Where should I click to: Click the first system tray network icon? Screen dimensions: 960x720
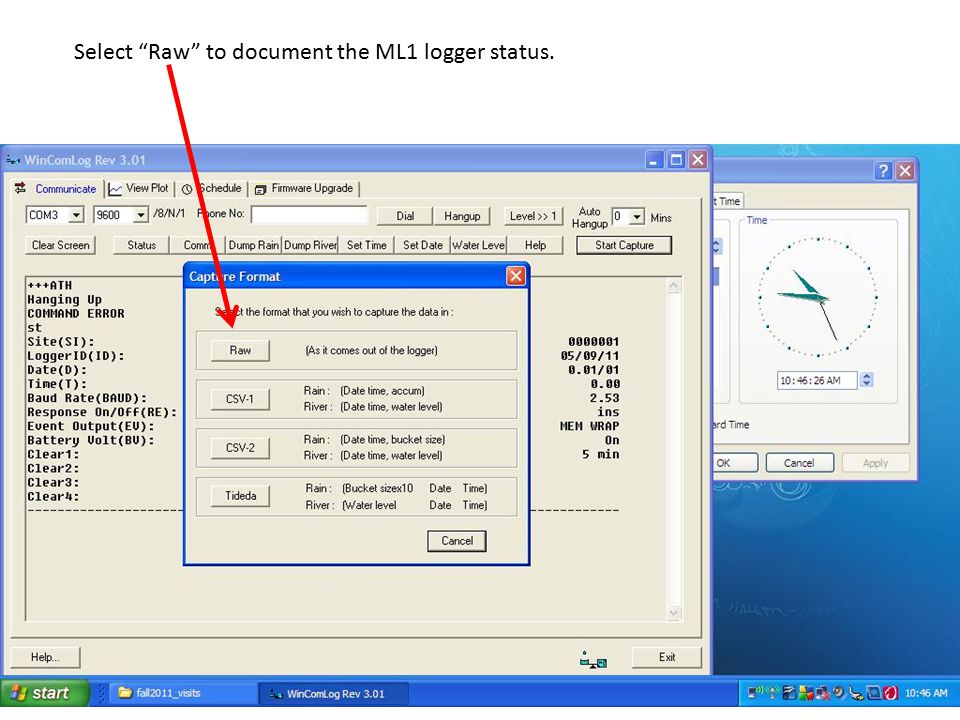coord(755,692)
